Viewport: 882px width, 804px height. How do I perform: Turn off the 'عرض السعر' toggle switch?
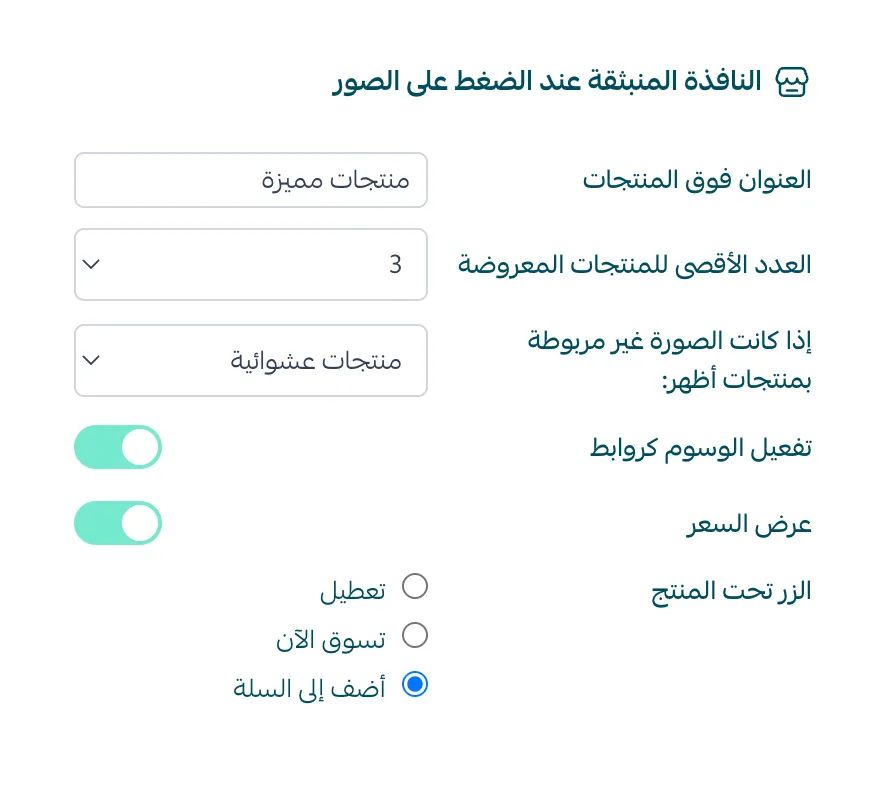[118, 523]
